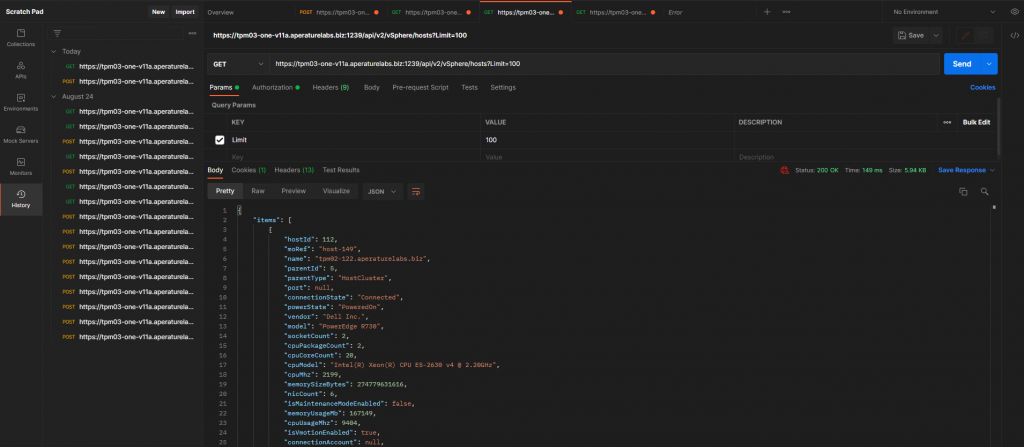Viewport: 1024px width, 447px height.
Task: Open the tab bar ellipsis options
Action: tap(786, 12)
